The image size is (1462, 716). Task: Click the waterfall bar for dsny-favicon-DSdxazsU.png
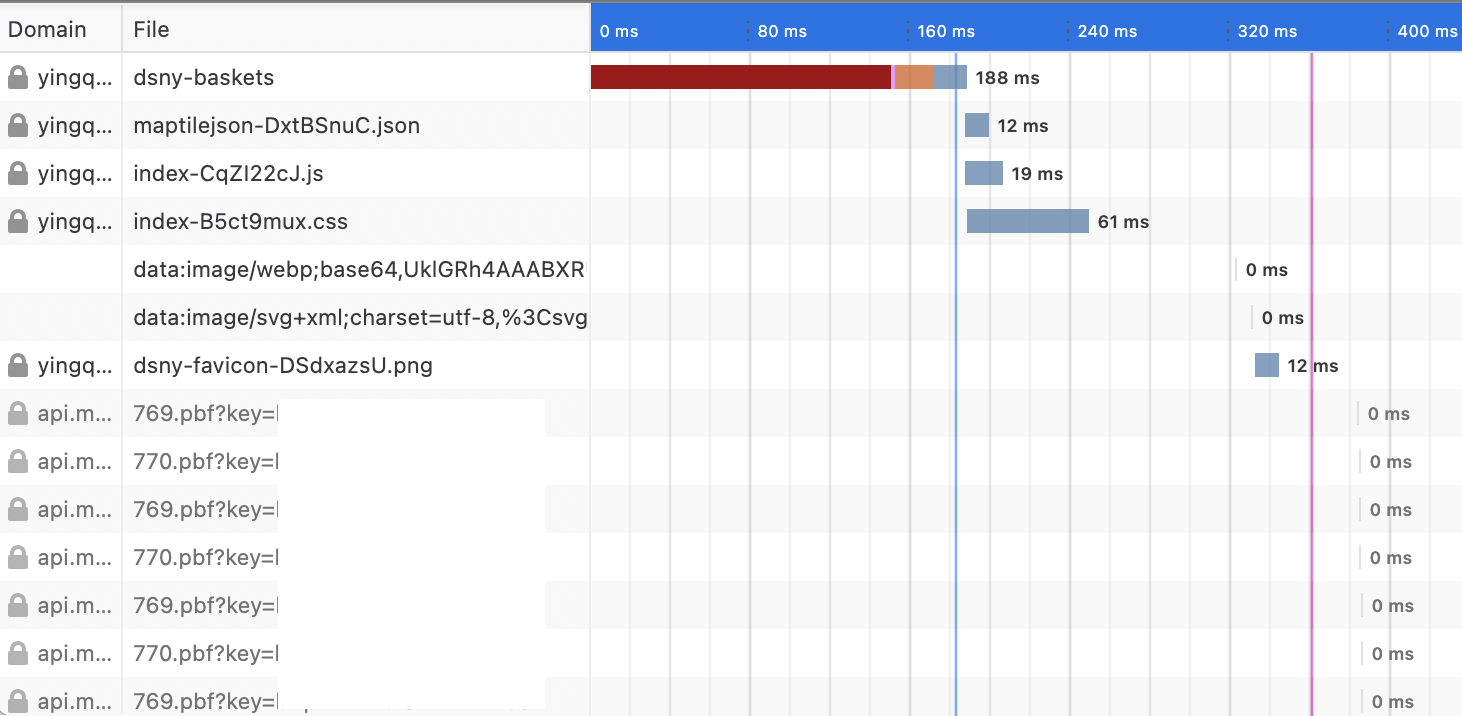point(1266,365)
